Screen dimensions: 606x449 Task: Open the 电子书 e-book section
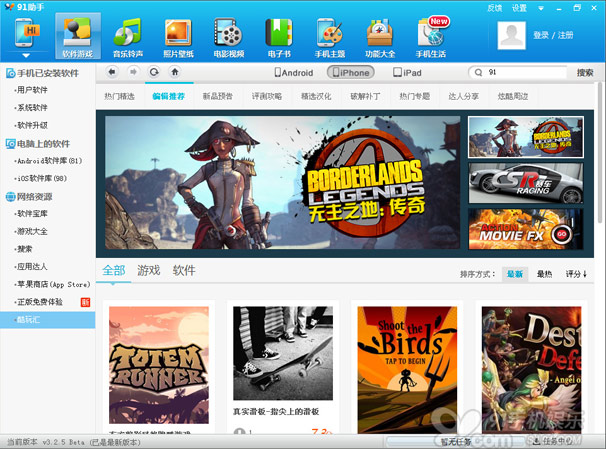pyautogui.click(x=279, y=37)
